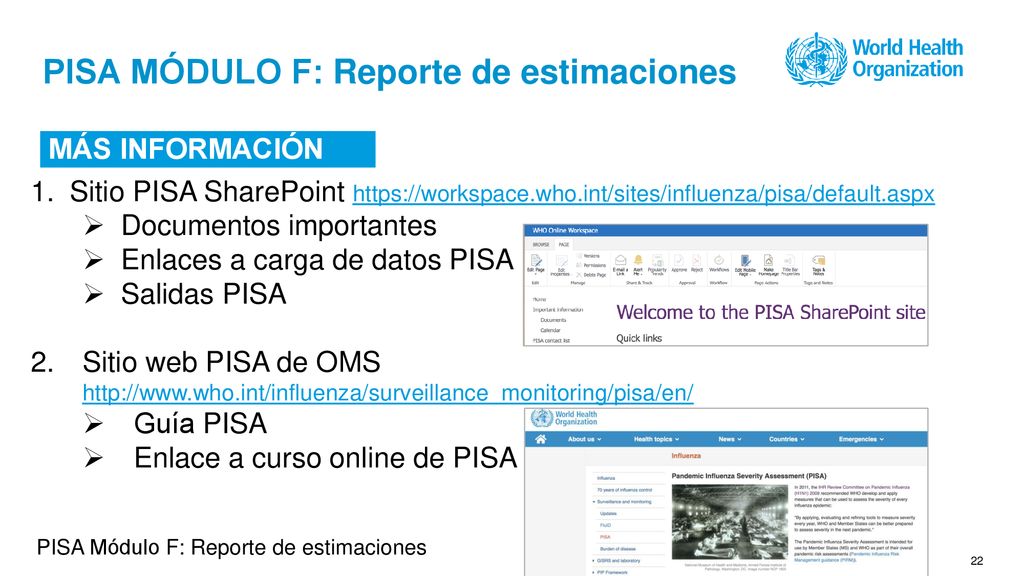Expand Emergencies dropdown menu
The image size is (1024, 576).
[x=861, y=439]
